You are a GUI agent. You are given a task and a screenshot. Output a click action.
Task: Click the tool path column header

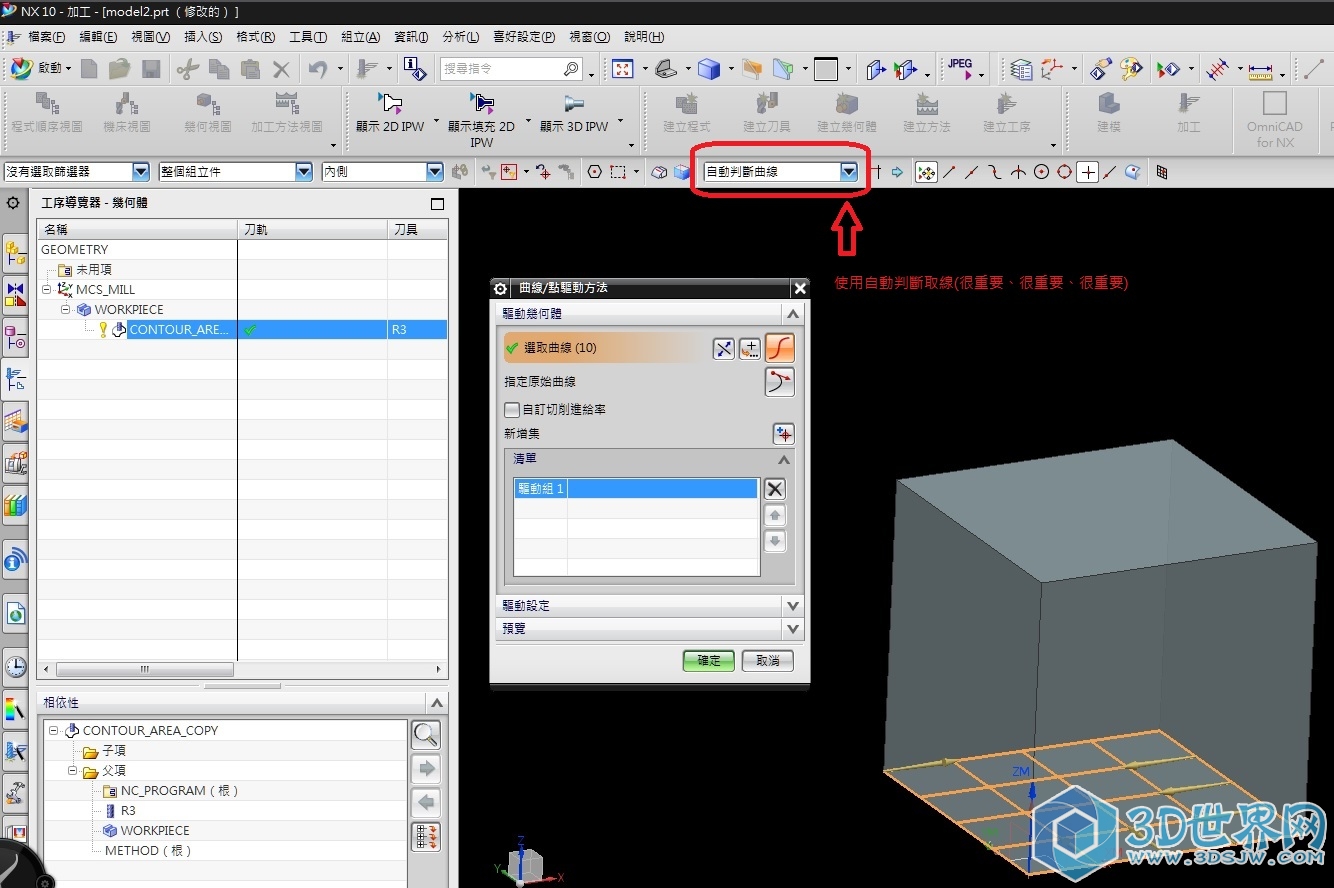click(312, 229)
